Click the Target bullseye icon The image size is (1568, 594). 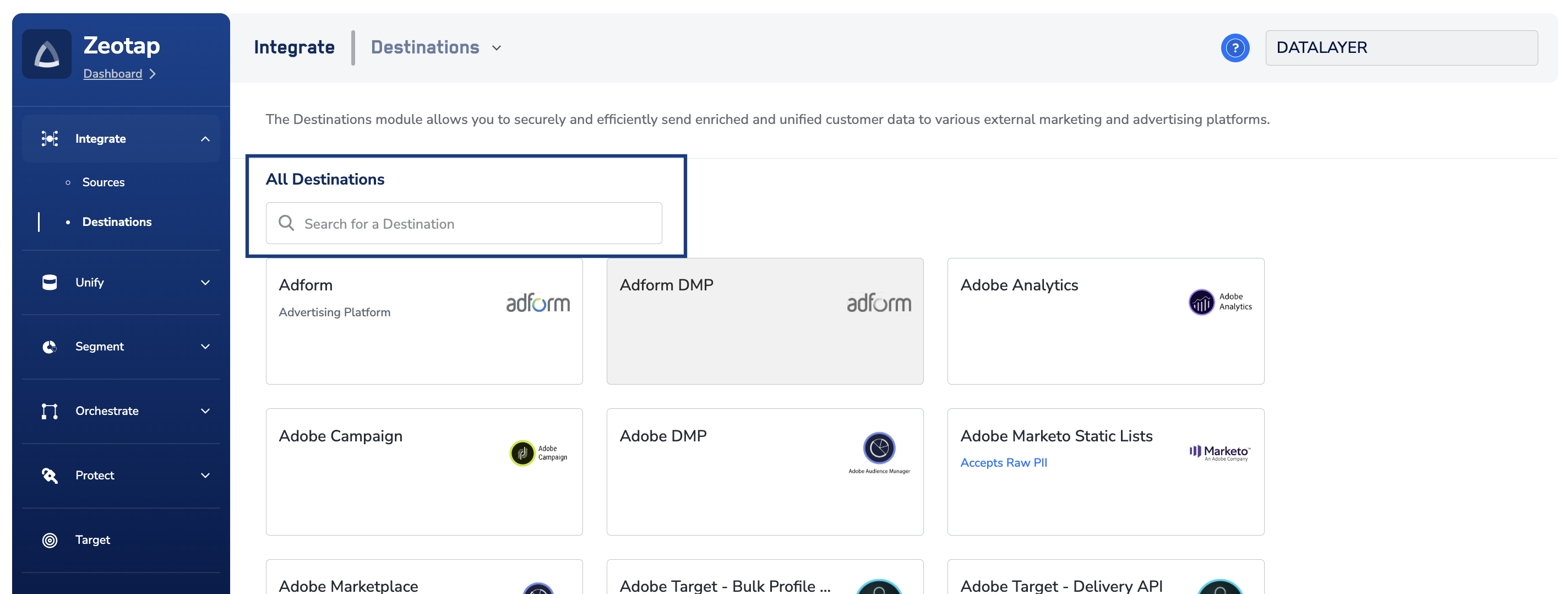(x=50, y=540)
